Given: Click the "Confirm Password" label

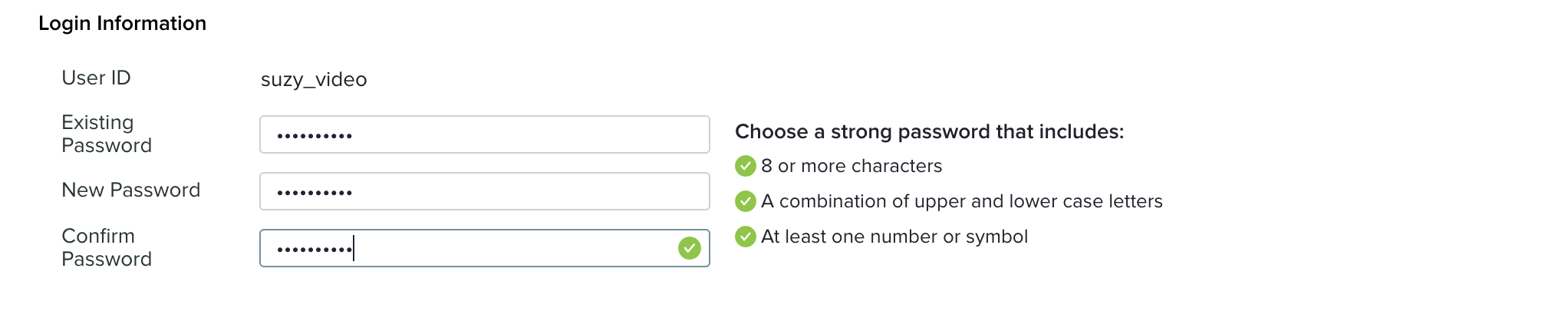Looking at the screenshot, I should [107, 247].
